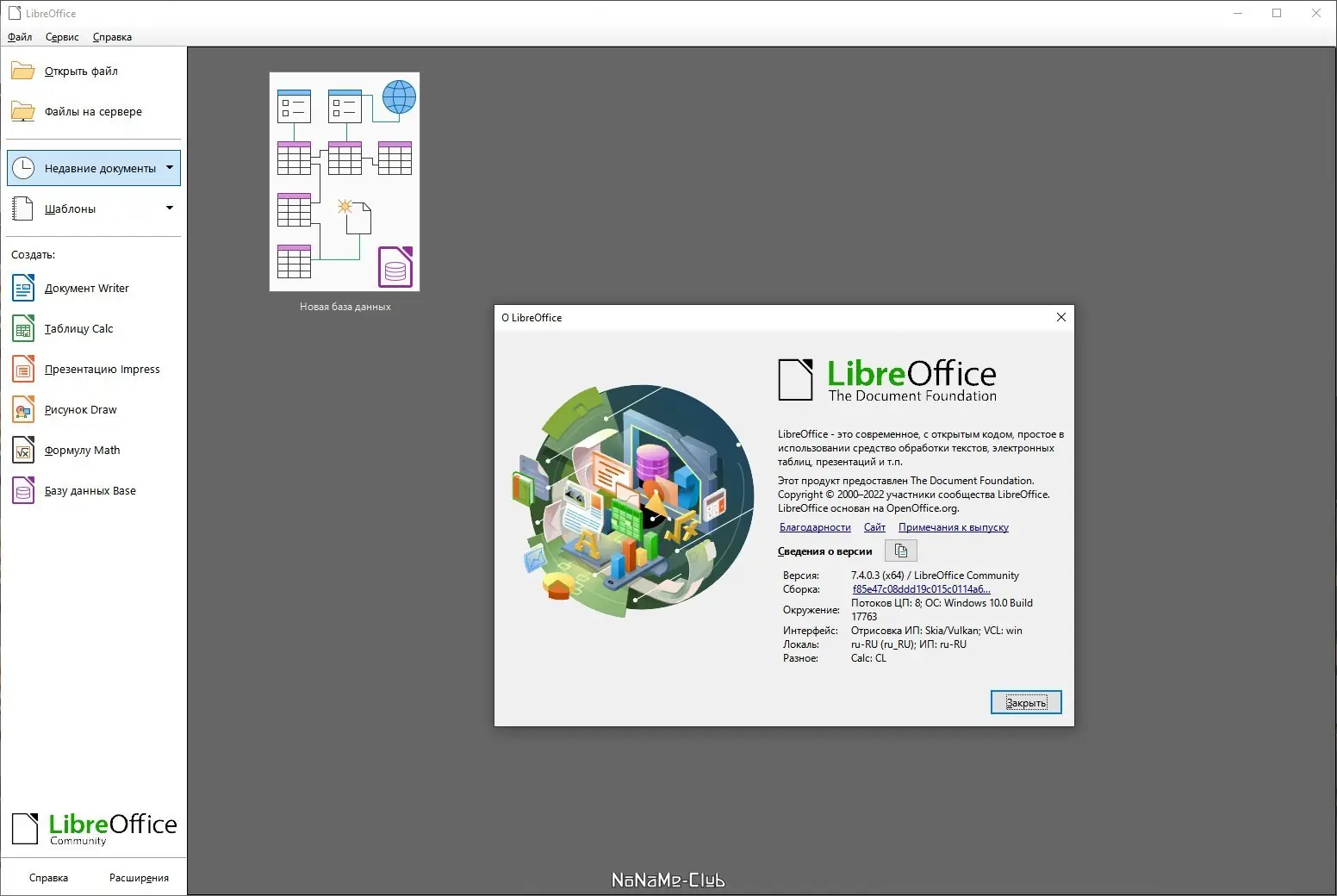This screenshot has width=1337, height=896.
Task: Open the Сайт link
Action: (x=874, y=527)
